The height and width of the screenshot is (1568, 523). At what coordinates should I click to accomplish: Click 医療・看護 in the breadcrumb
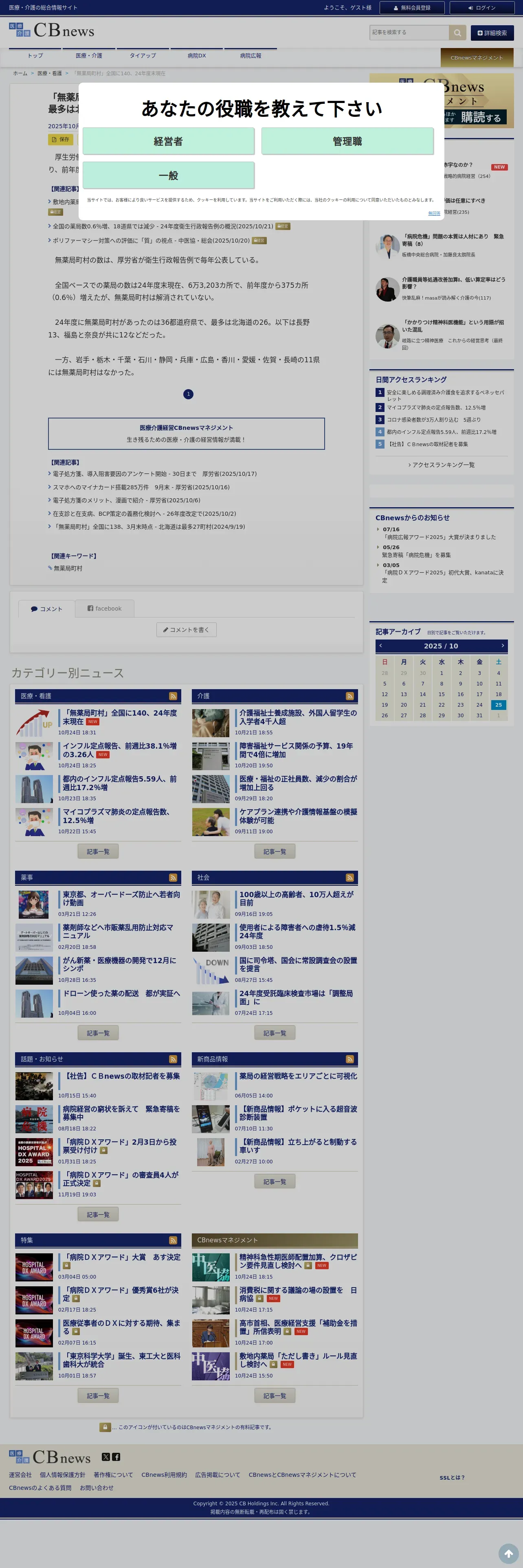pos(49,73)
